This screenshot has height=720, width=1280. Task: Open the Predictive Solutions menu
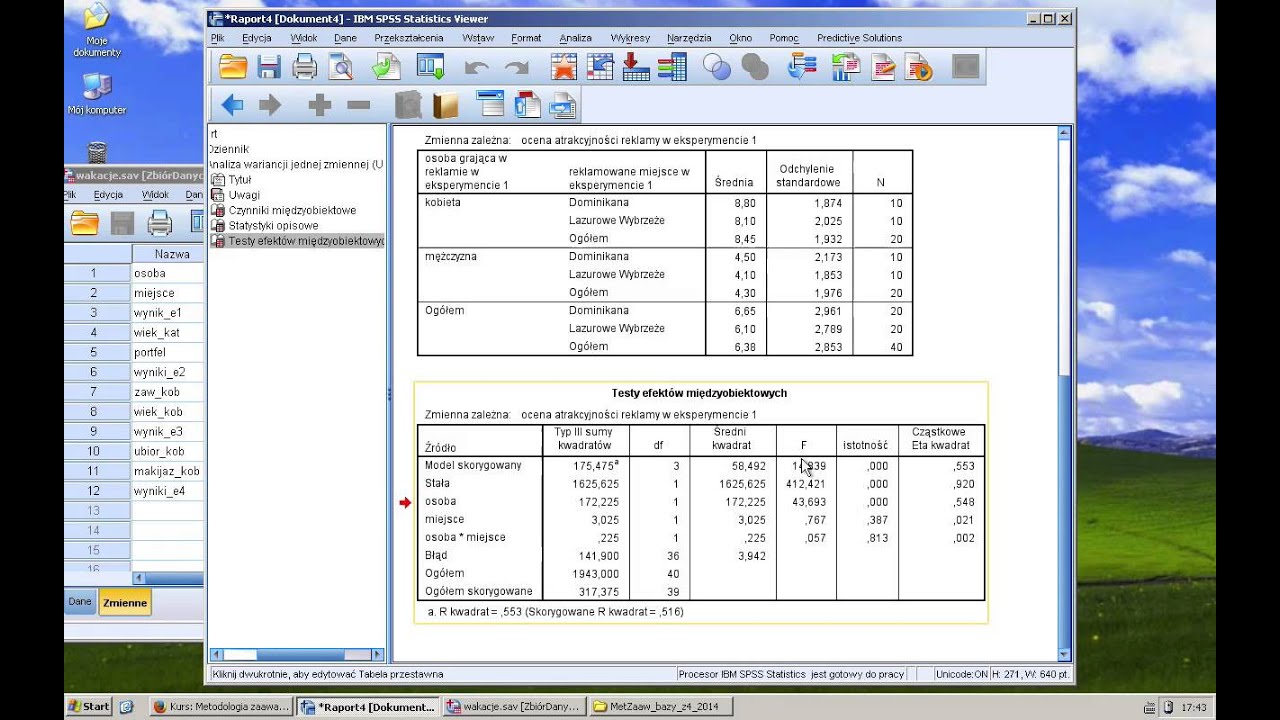[859, 38]
